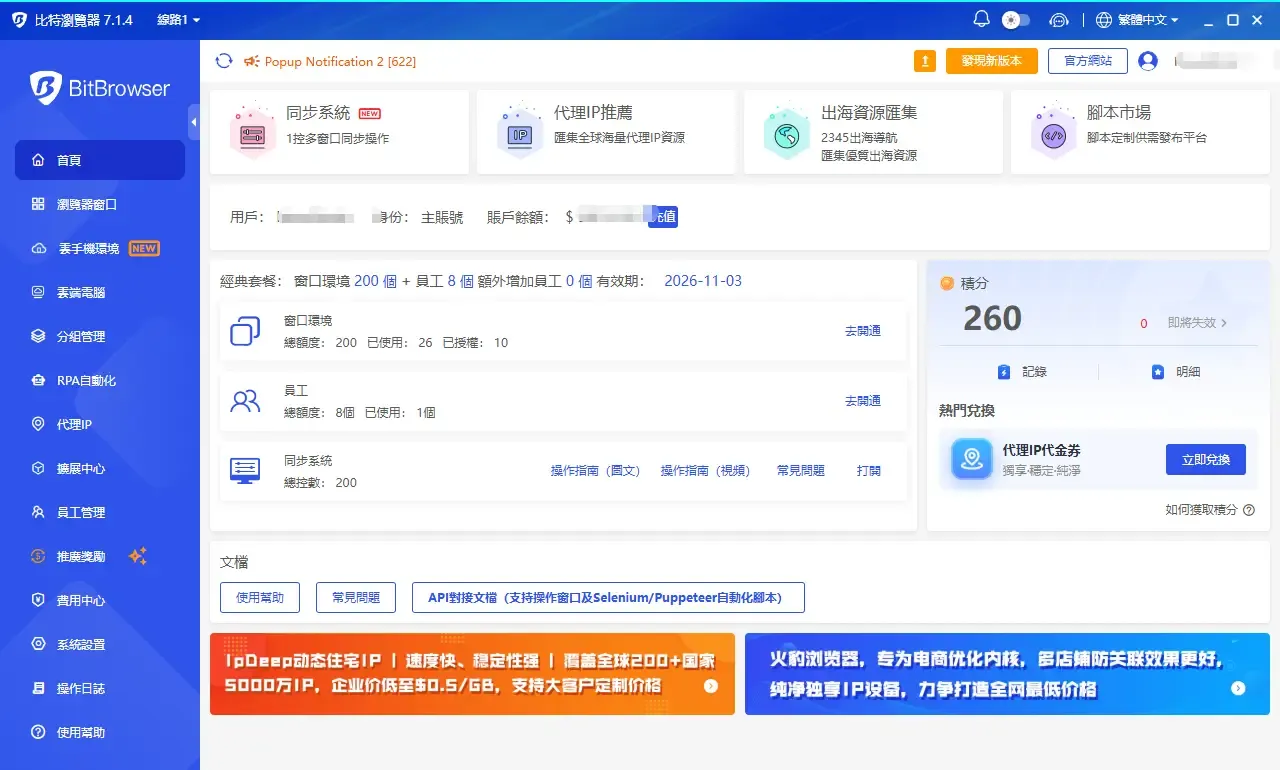This screenshot has height=770, width=1280.
Task: Open 代理IP in sidebar
Action: click(x=100, y=424)
